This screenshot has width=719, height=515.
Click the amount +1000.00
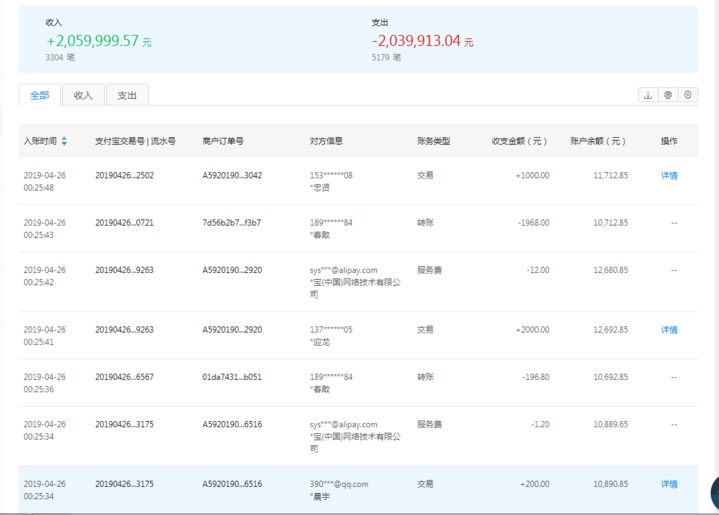tap(532, 175)
